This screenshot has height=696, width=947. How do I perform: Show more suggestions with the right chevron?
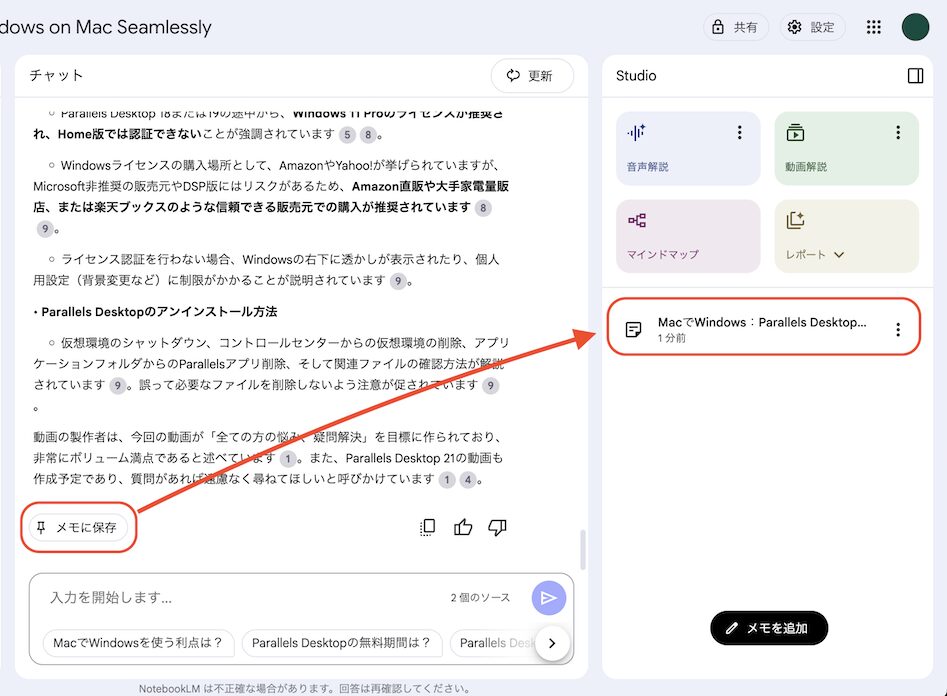[x=552, y=643]
